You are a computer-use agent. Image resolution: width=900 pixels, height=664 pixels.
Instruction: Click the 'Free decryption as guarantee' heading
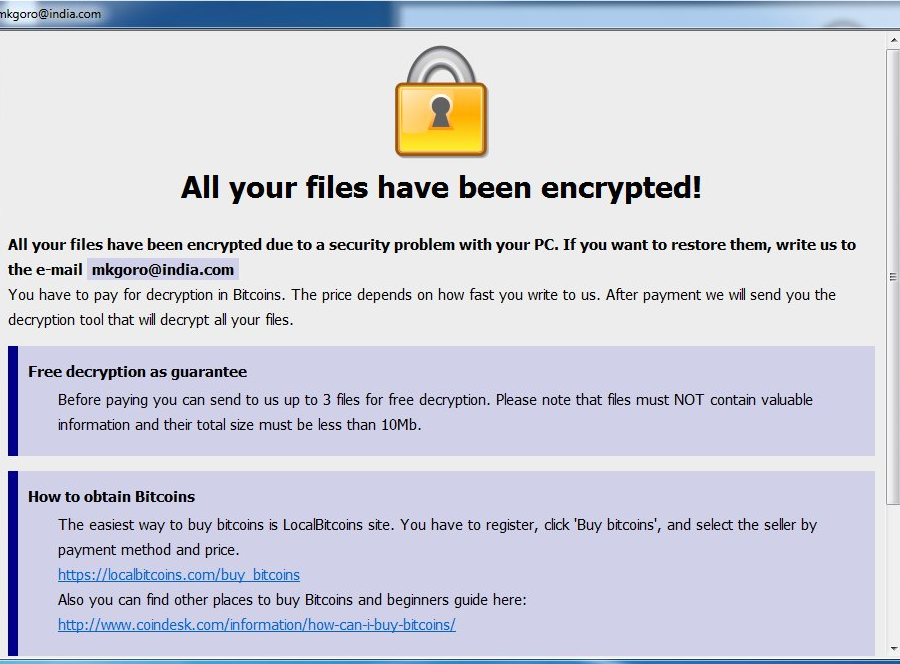137,372
